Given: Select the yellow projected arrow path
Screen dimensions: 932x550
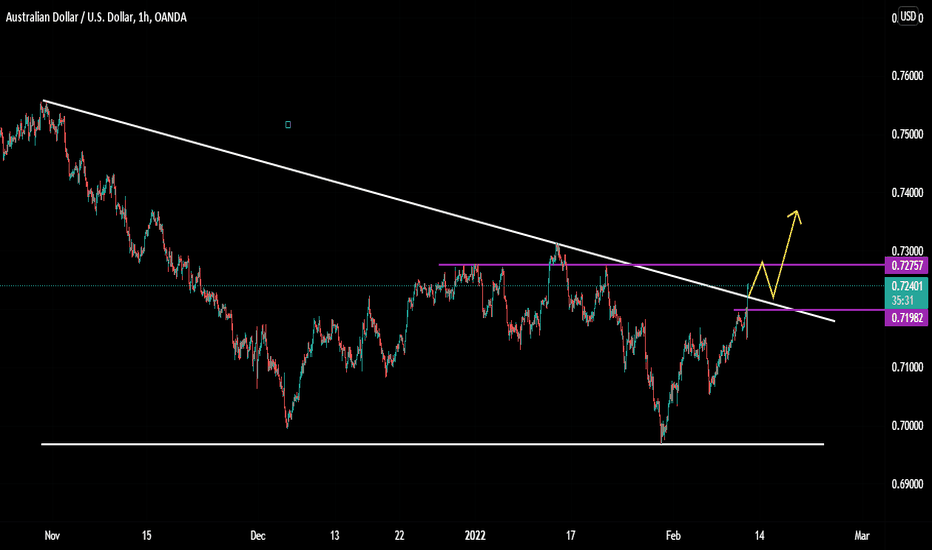Looking at the screenshot, I should pos(783,253).
